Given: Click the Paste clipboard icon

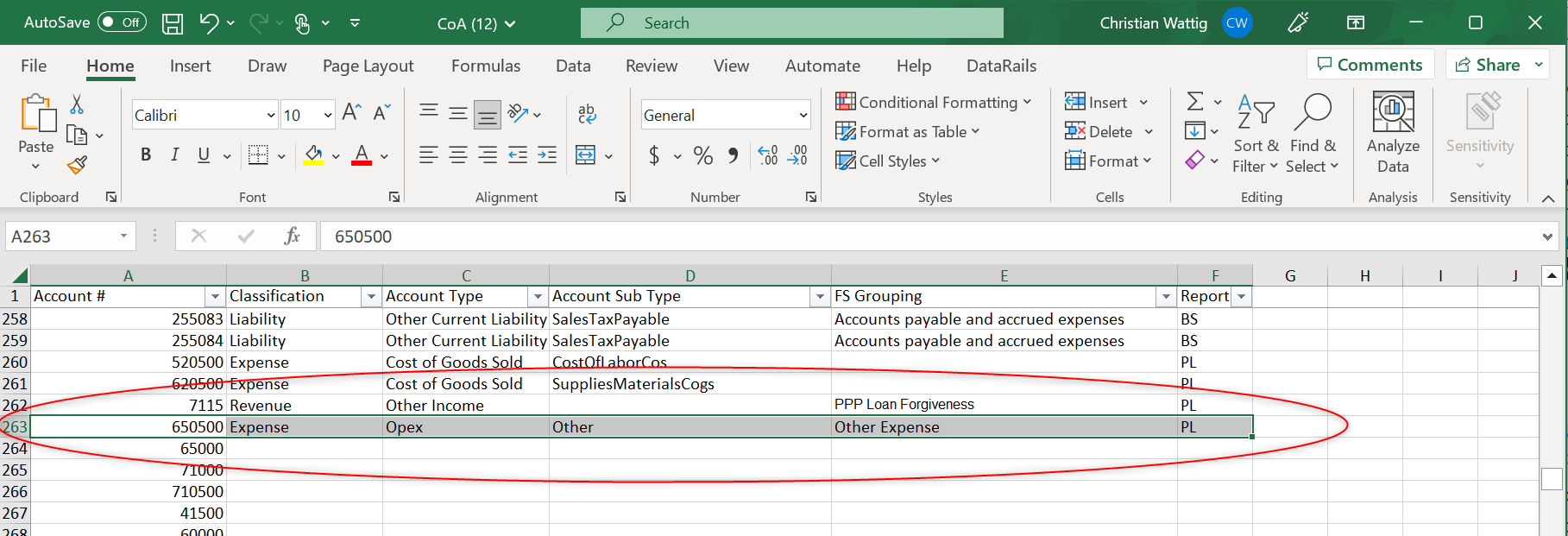Looking at the screenshot, I should coord(37,115).
